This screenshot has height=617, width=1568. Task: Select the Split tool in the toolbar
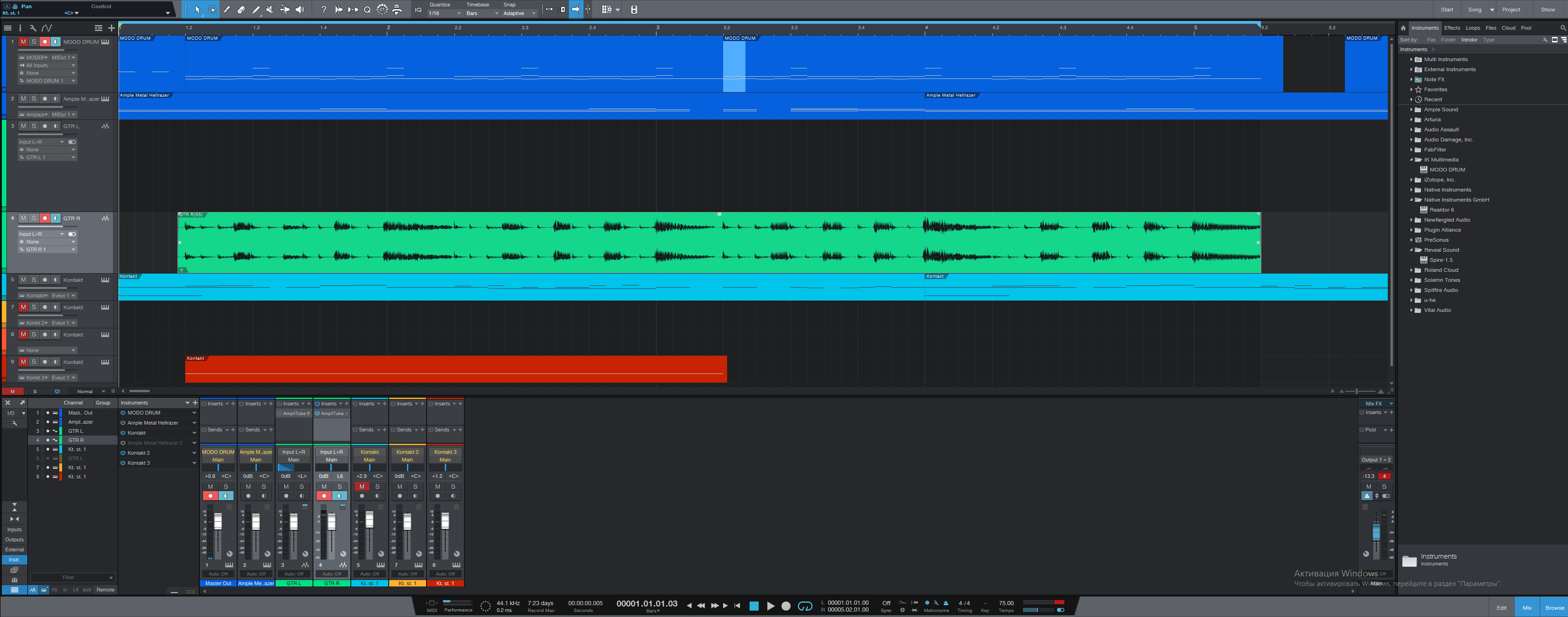[x=226, y=10]
